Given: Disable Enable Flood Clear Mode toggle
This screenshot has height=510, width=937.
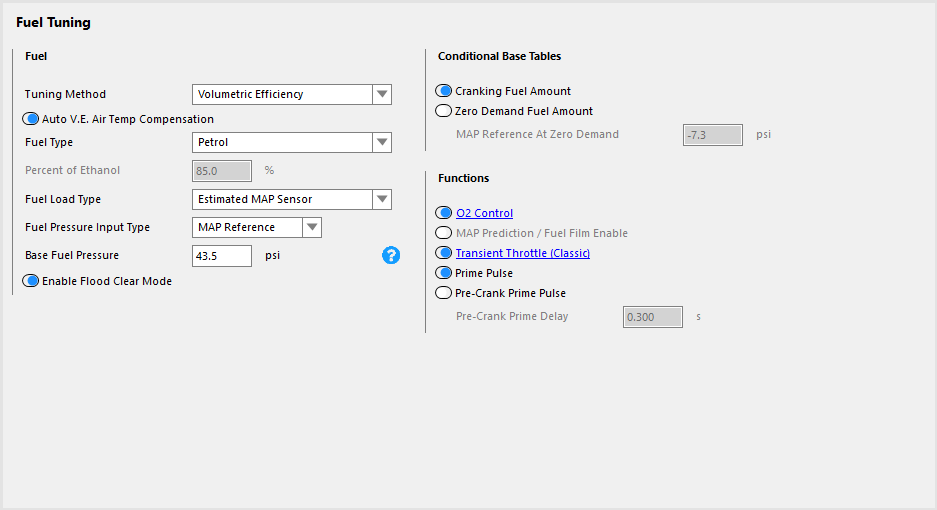Looking at the screenshot, I should (30, 281).
